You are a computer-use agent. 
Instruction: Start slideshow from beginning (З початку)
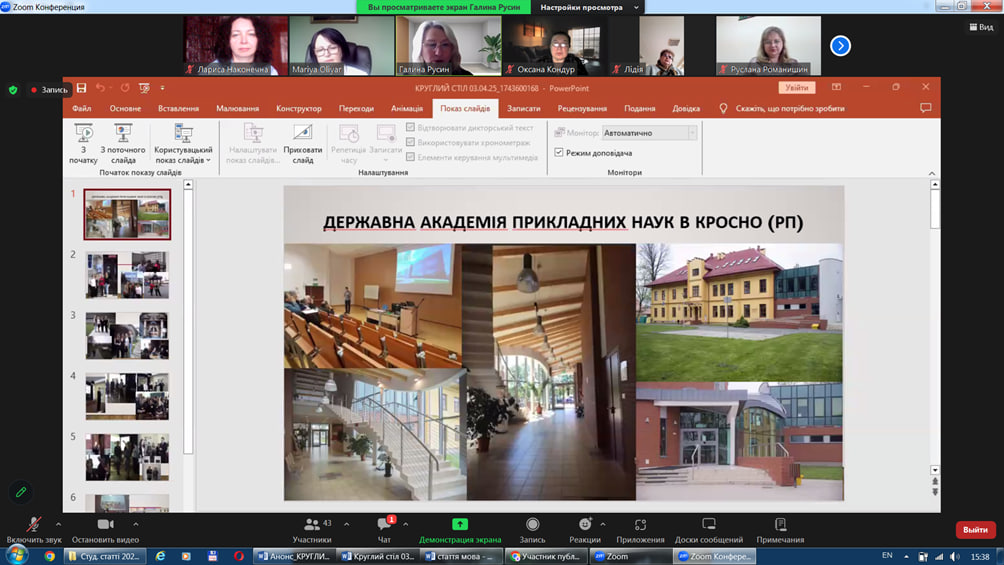pyautogui.click(x=83, y=133)
